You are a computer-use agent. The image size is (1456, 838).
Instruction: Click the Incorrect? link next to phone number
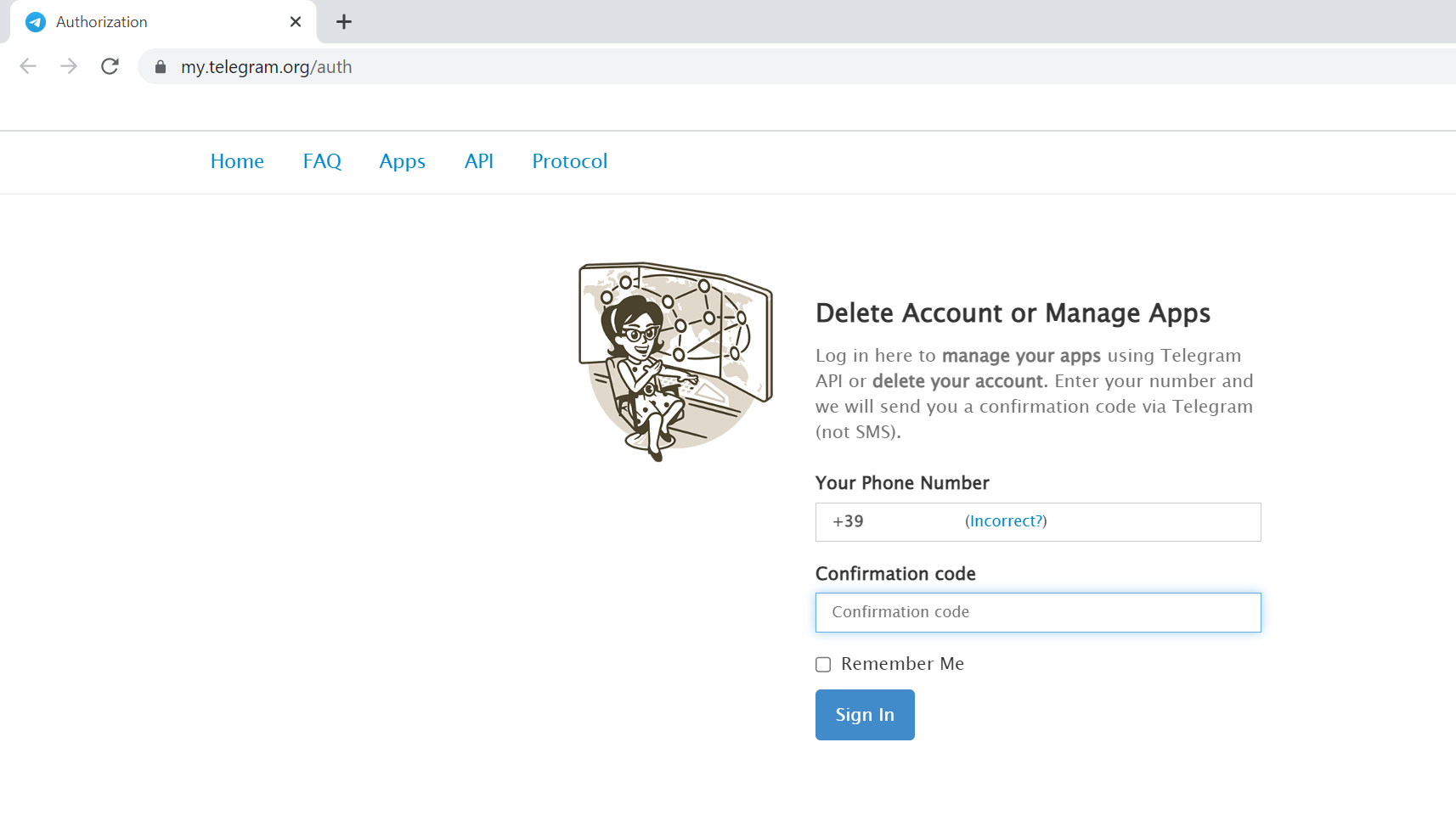point(1006,521)
